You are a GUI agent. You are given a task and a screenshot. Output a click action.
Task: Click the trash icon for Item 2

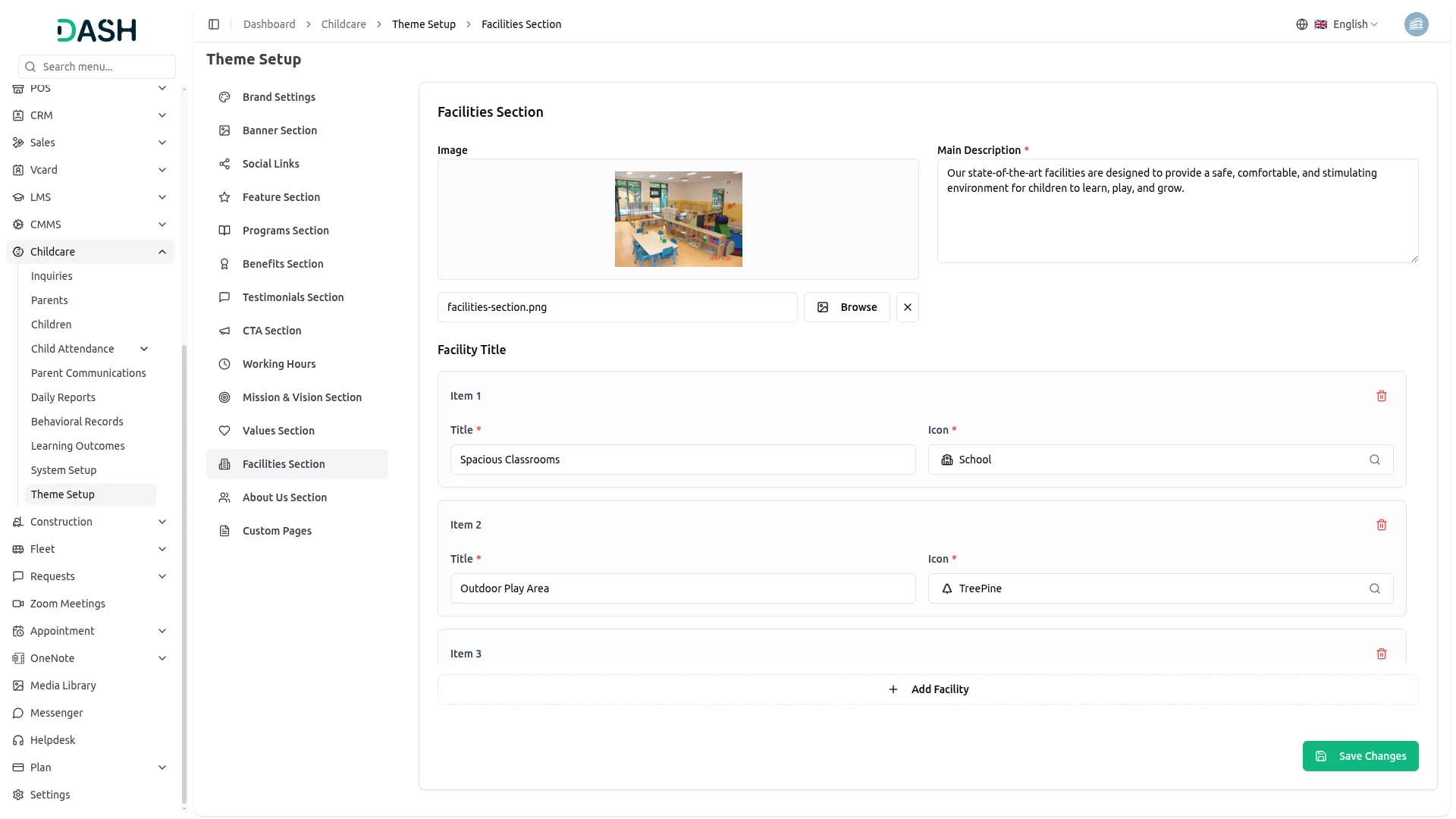pyautogui.click(x=1381, y=525)
